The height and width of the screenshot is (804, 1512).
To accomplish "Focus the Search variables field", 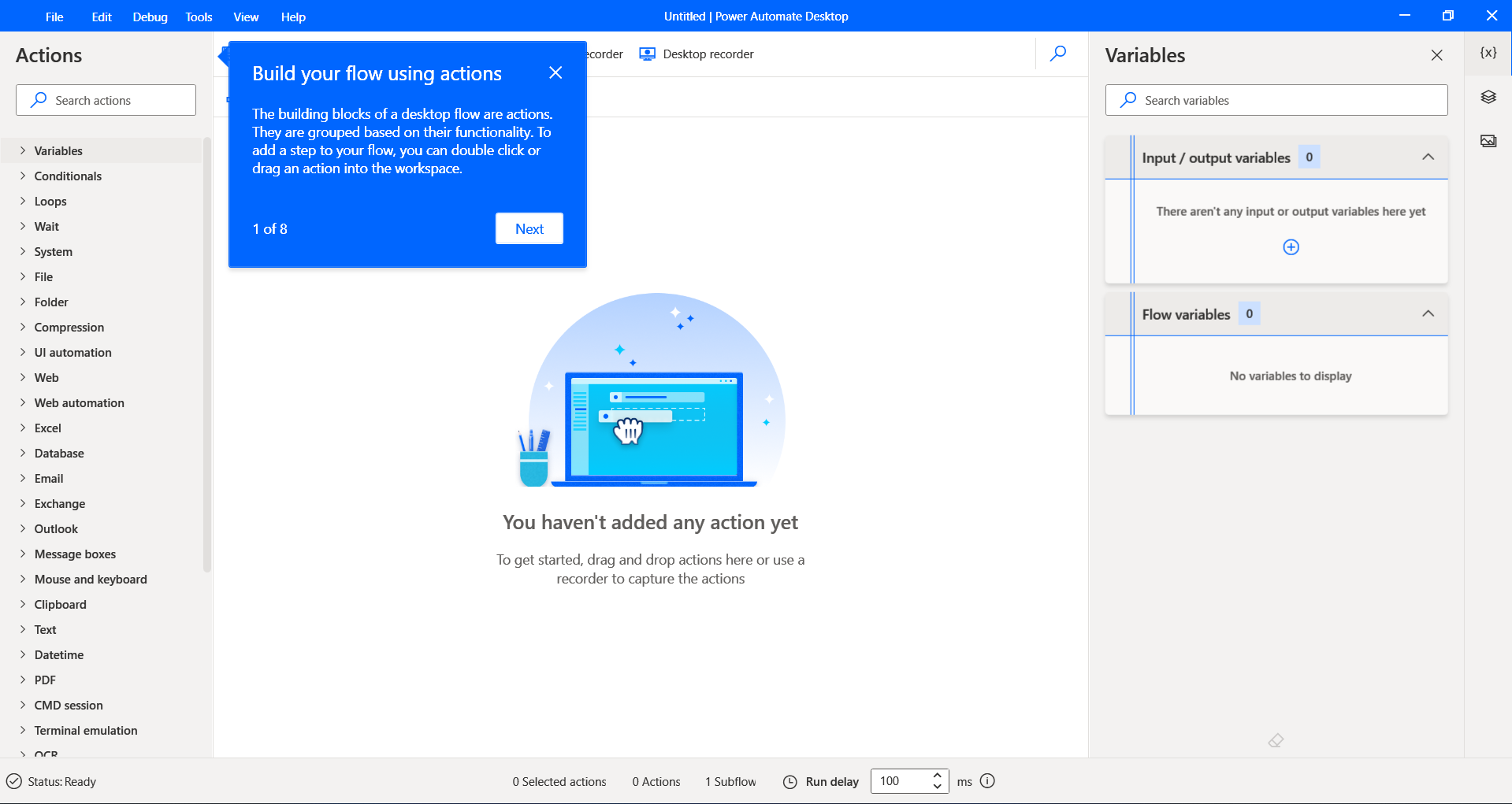I will coord(1276,100).
